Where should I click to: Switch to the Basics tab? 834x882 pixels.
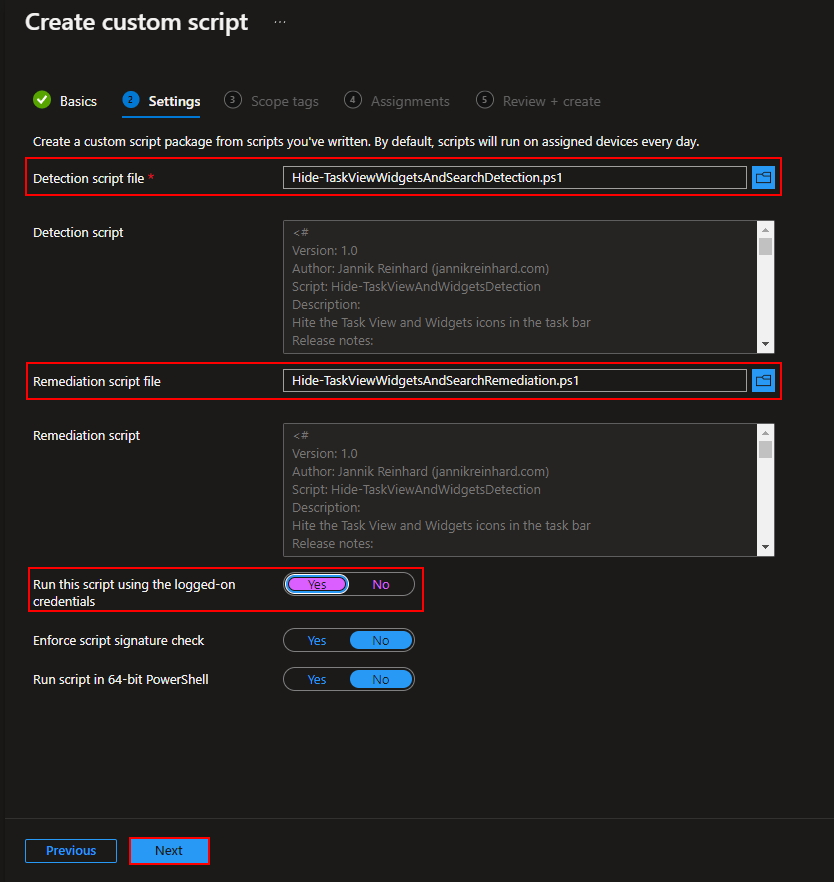78,101
